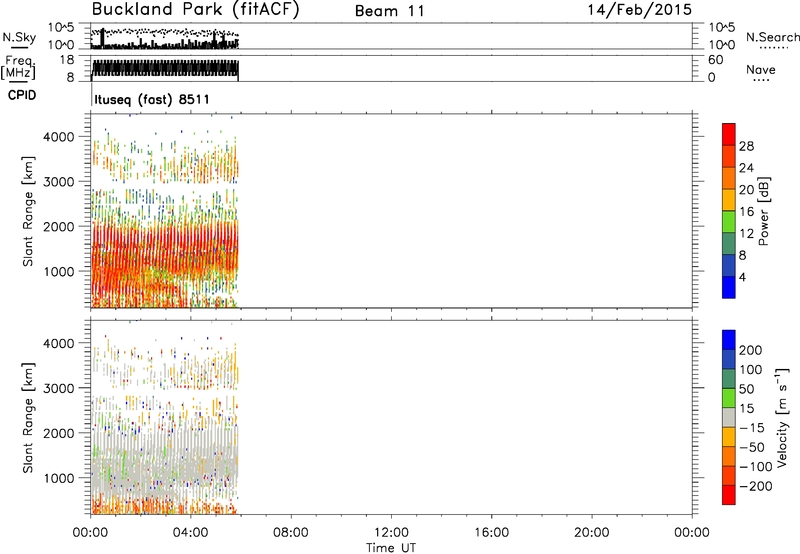Click the '200' Velocity colorbar value
Image resolution: width=800 pixels, height=554 pixels.
[x=751, y=350]
